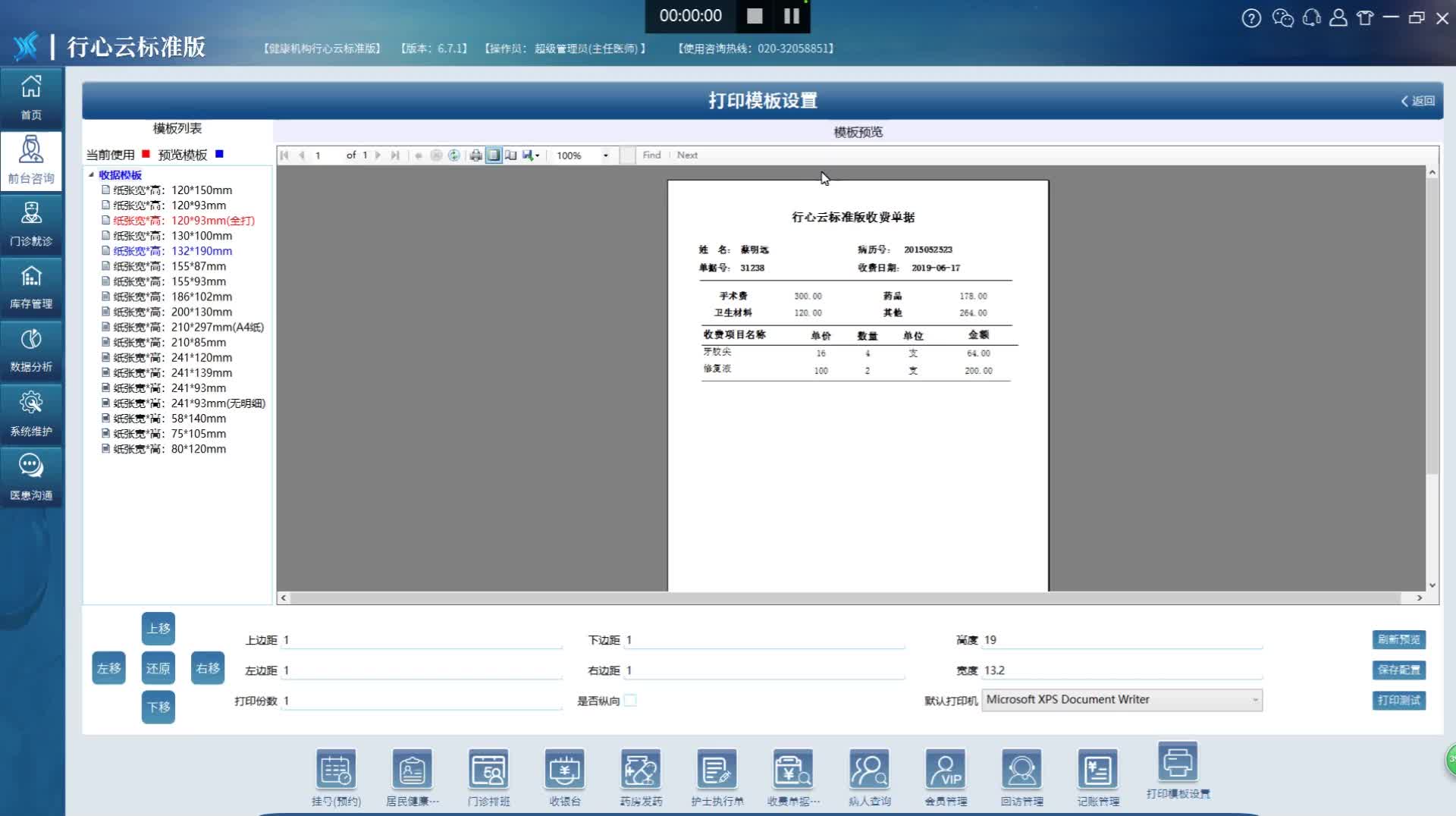Click the 上移 move up button
1456x816 pixels.
[158, 629]
